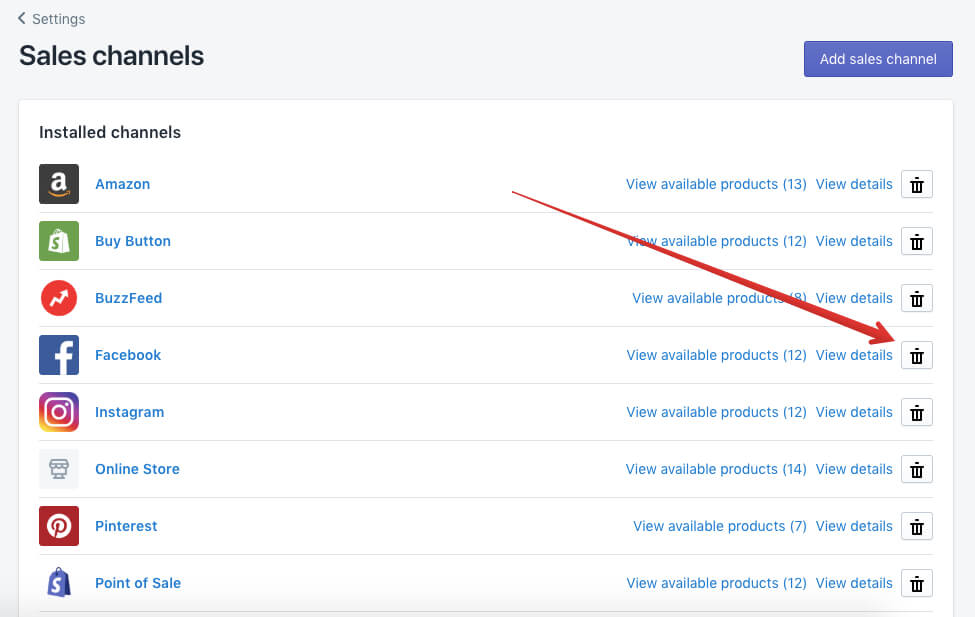975x617 pixels.
Task: Click the Amazon logo icon
Action: [59, 184]
